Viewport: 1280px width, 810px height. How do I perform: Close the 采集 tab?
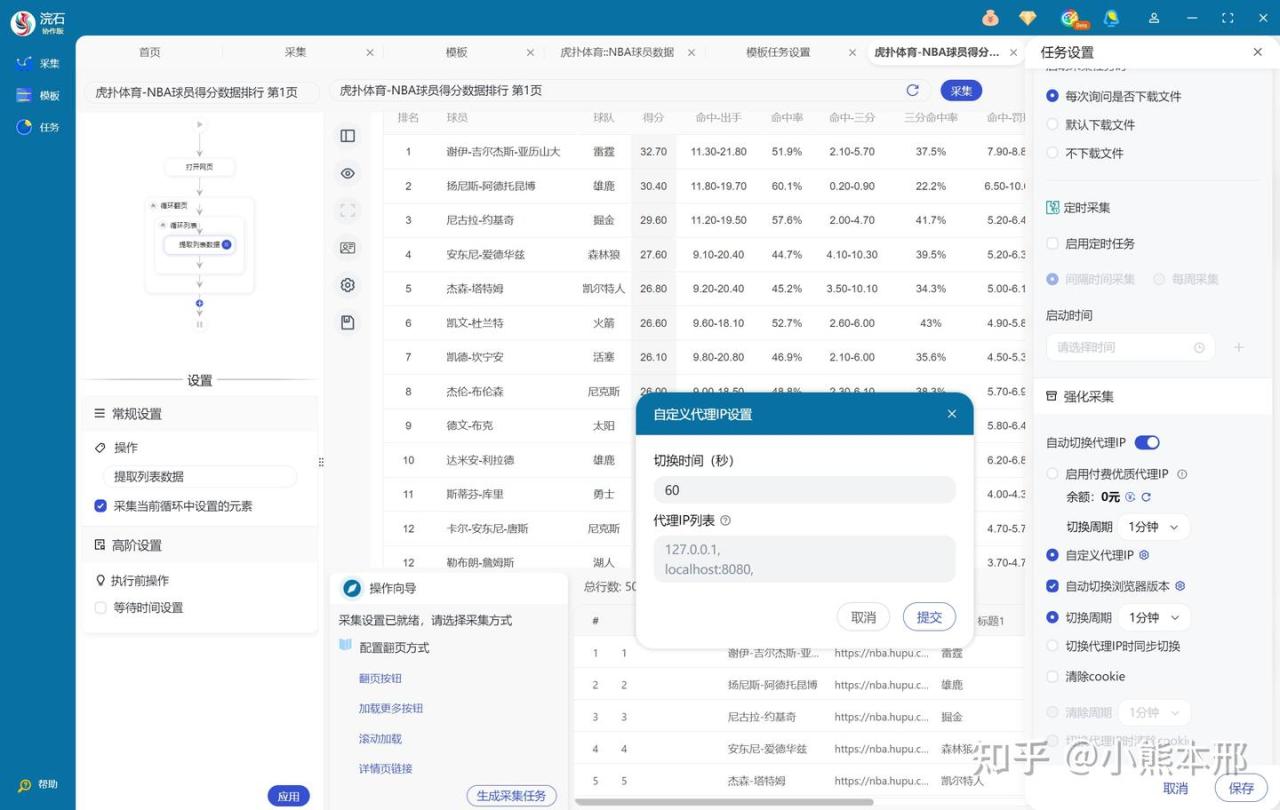(370, 52)
